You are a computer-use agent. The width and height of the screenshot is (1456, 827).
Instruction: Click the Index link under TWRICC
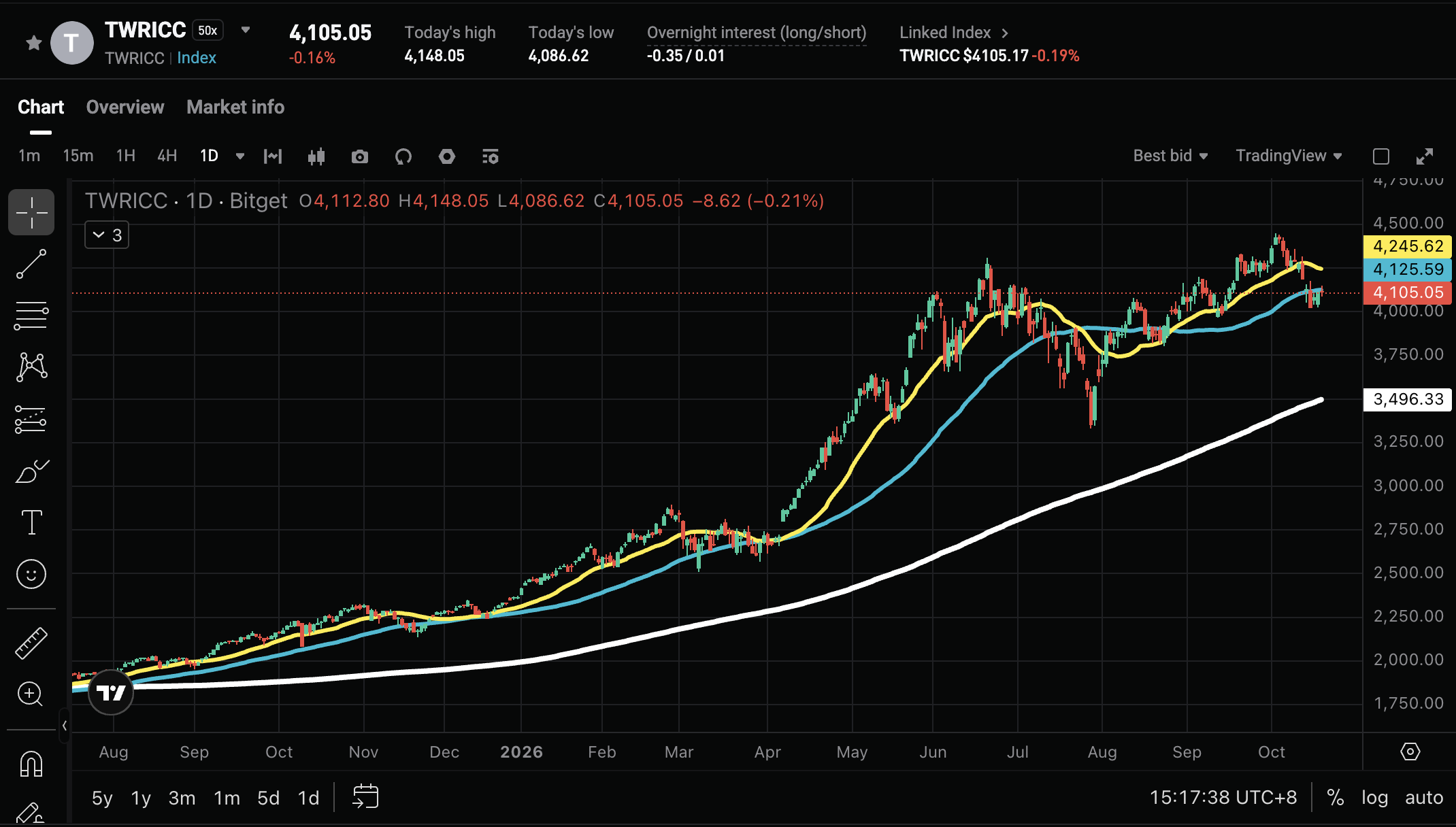point(197,58)
